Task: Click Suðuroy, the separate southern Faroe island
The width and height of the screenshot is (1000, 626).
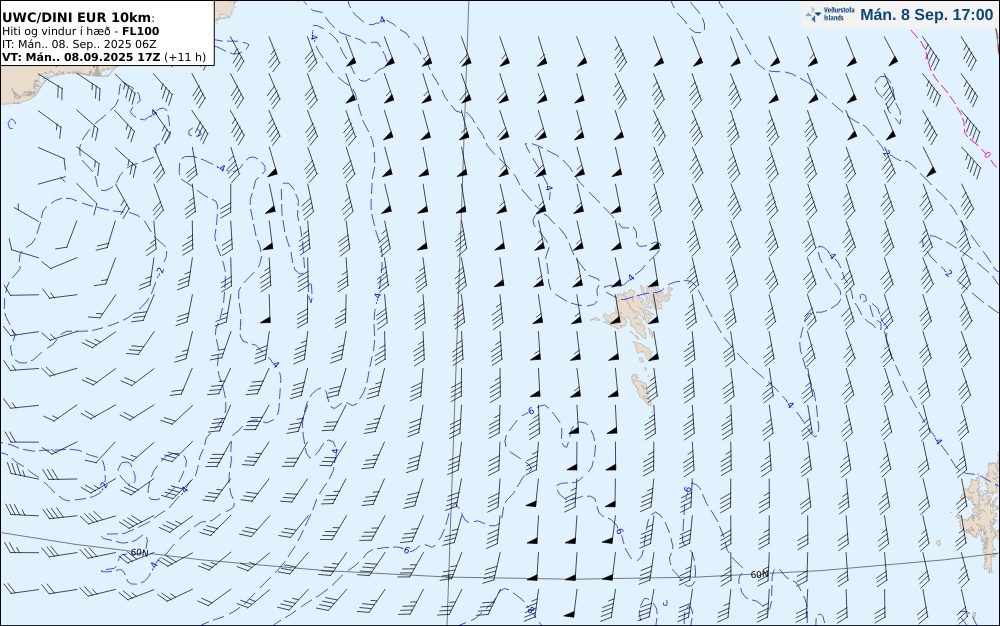Action: click(643, 388)
